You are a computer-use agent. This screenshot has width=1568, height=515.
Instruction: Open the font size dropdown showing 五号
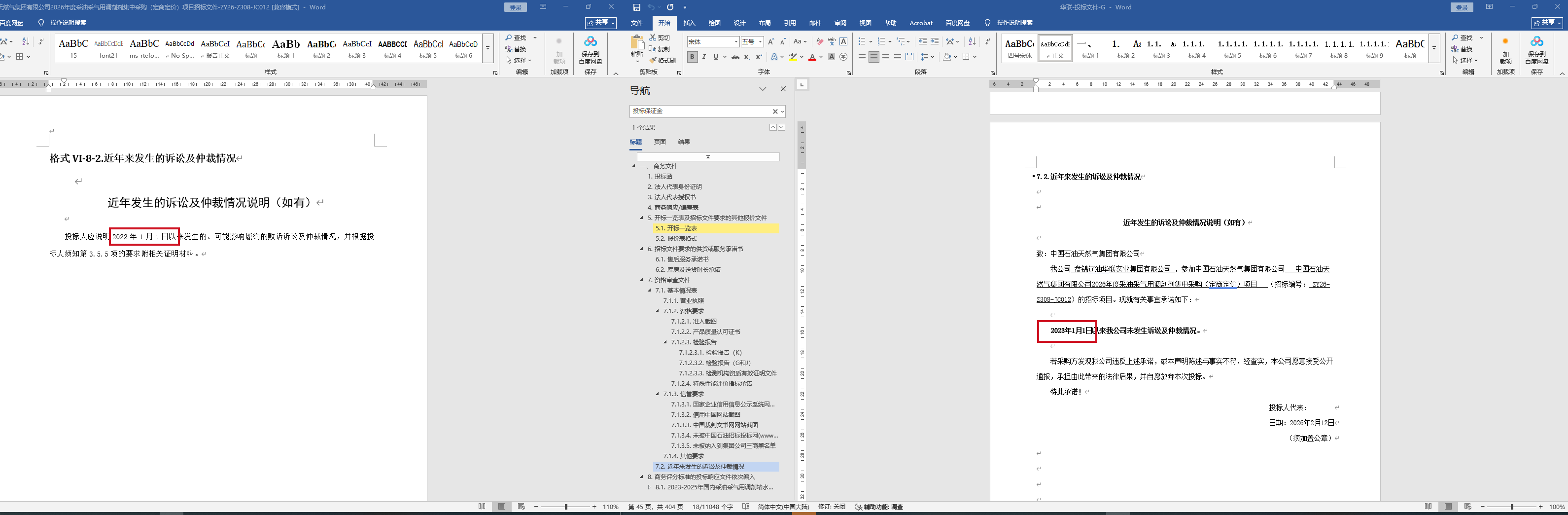point(760,41)
